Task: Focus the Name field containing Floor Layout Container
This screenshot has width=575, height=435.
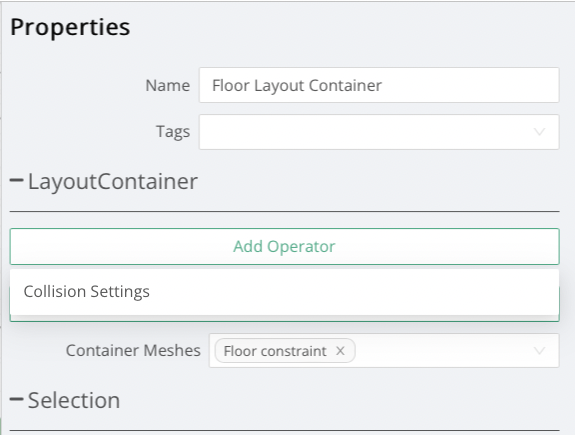Action: point(379,85)
